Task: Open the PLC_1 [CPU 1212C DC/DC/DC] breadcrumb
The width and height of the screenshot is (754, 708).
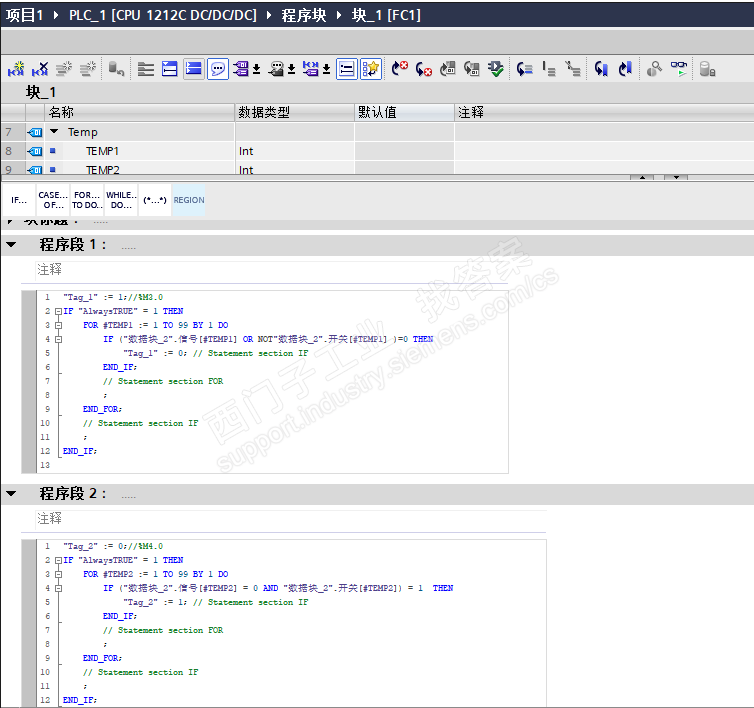Action: 163,15
